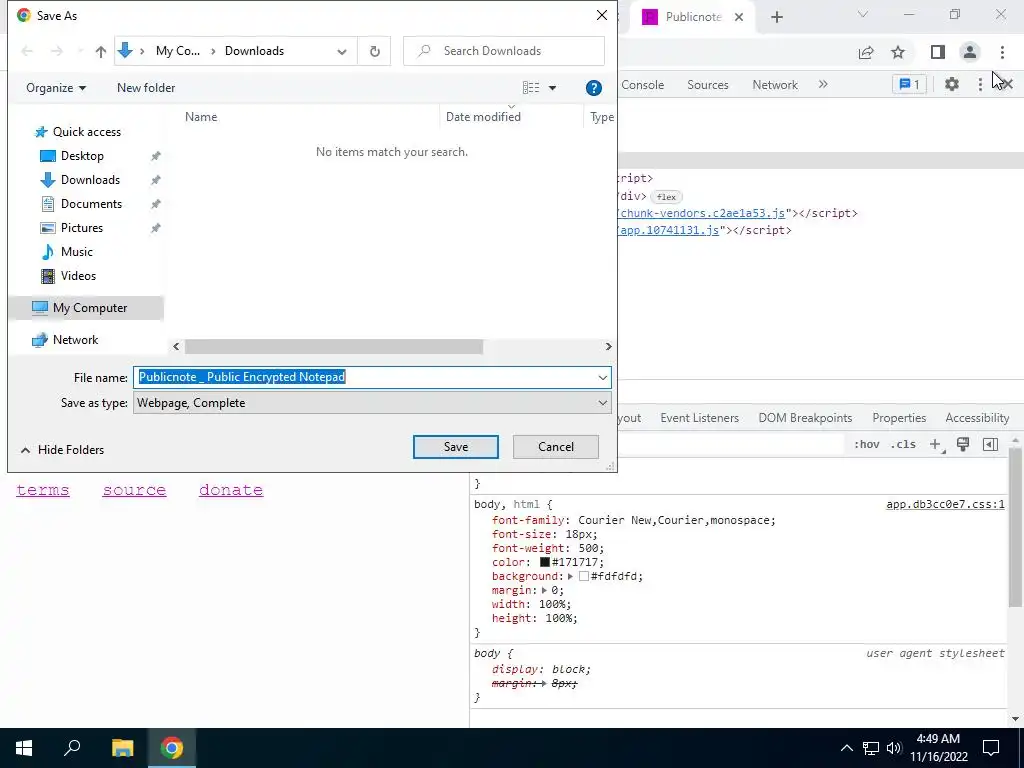Screen dimensions: 1024x768
Task: Open the Help question mark icon
Action: [x=593, y=88]
